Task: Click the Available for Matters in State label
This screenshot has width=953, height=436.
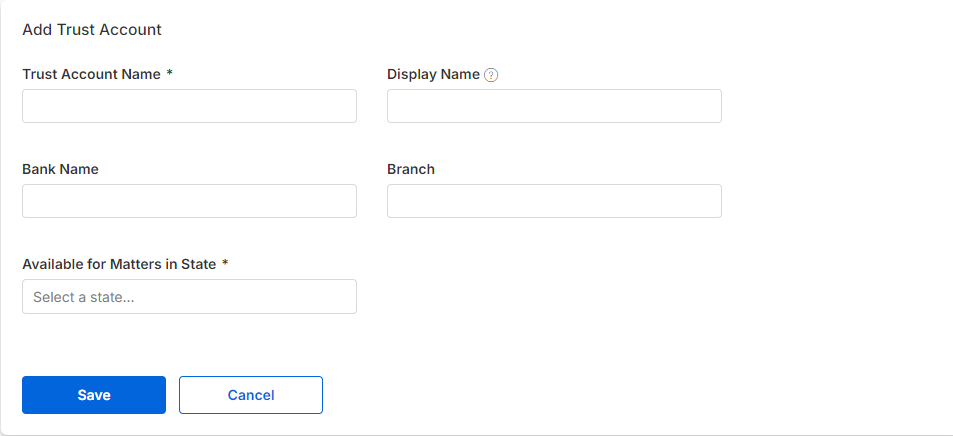Action: coord(119,264)
